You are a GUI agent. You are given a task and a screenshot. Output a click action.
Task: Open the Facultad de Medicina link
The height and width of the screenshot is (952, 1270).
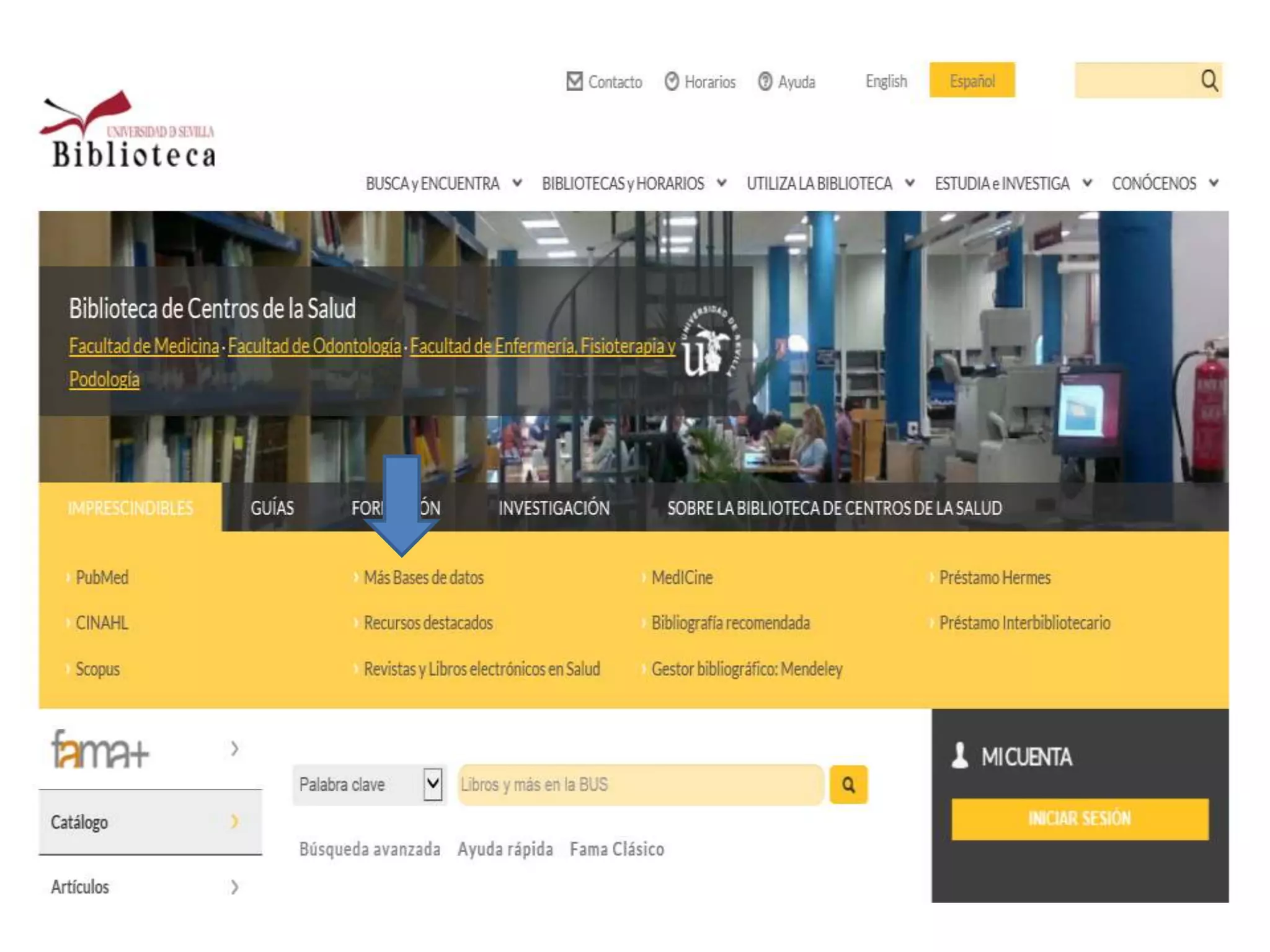(x=144, y=346)
